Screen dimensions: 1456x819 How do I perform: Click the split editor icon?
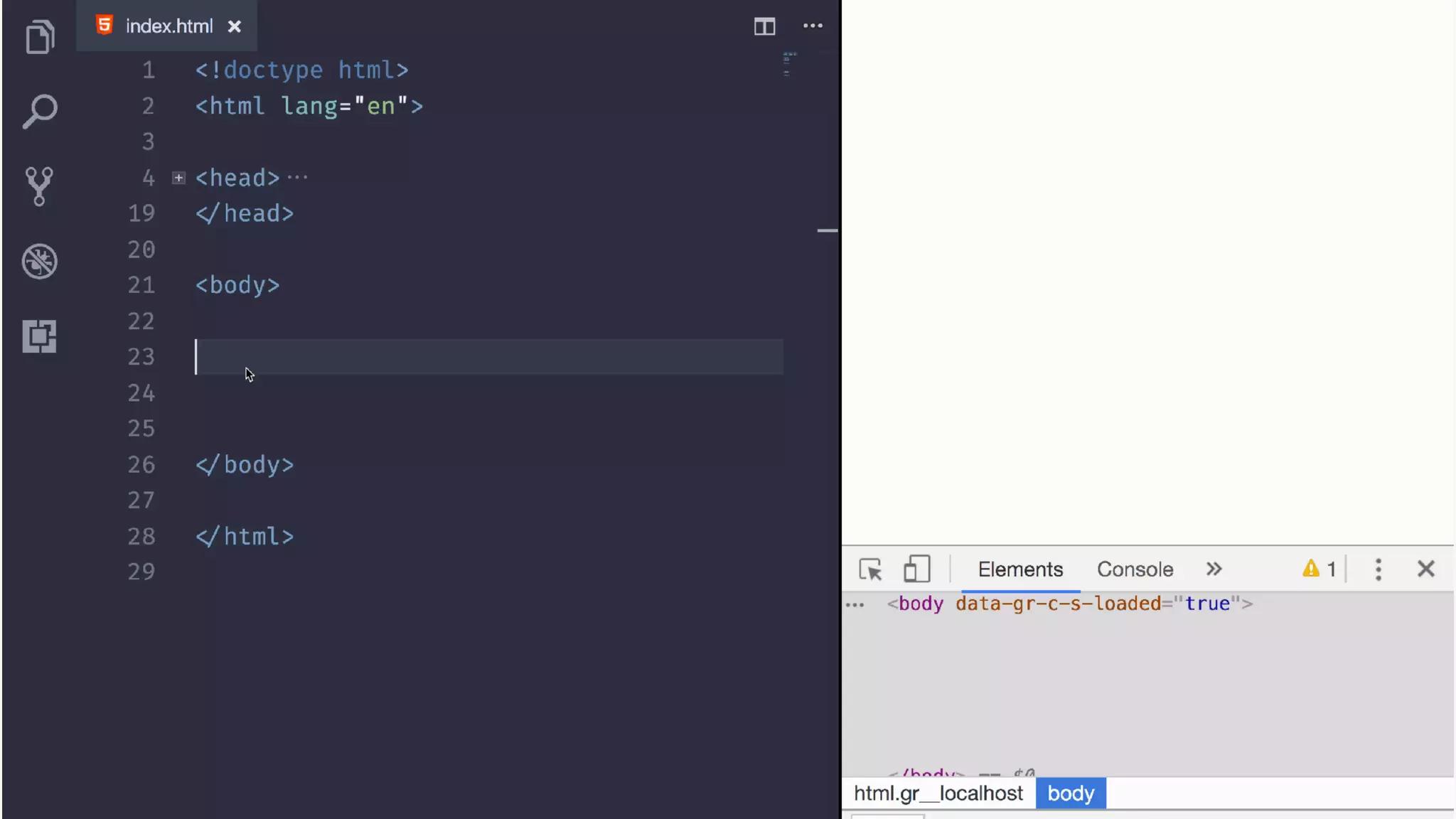(764, 26)
